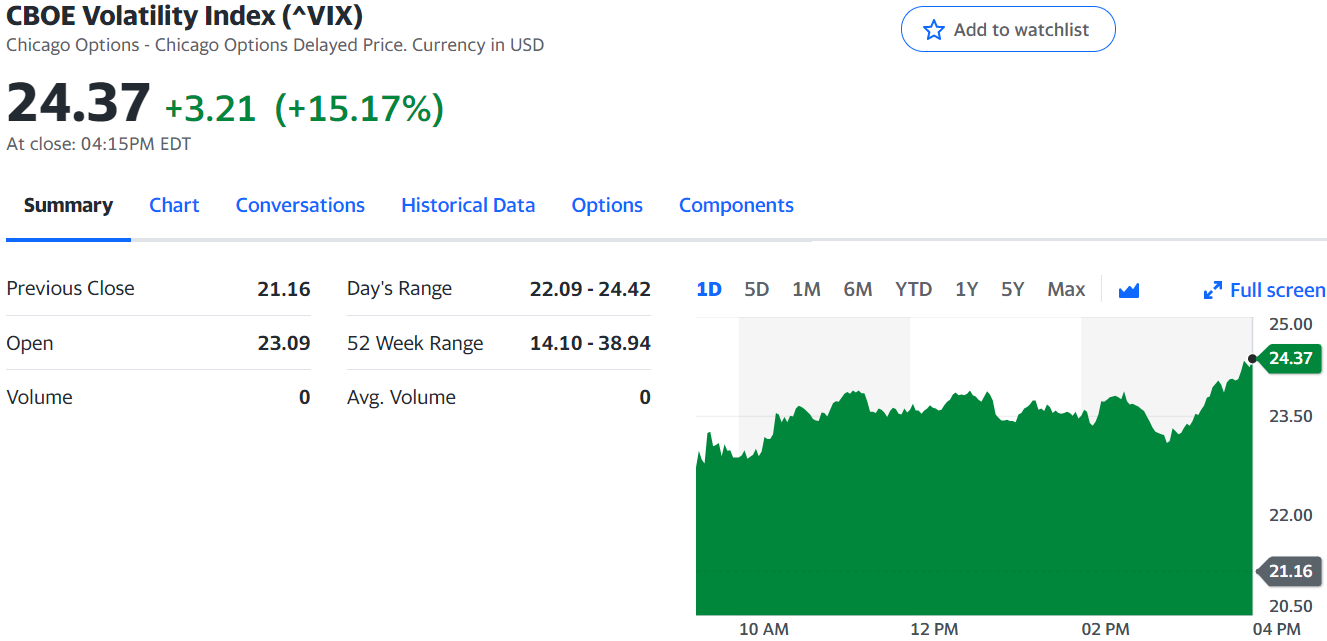Click the star icon in Add to watchlist
The height and width of the screenshot is (641, 1327).
click(933, 30)
